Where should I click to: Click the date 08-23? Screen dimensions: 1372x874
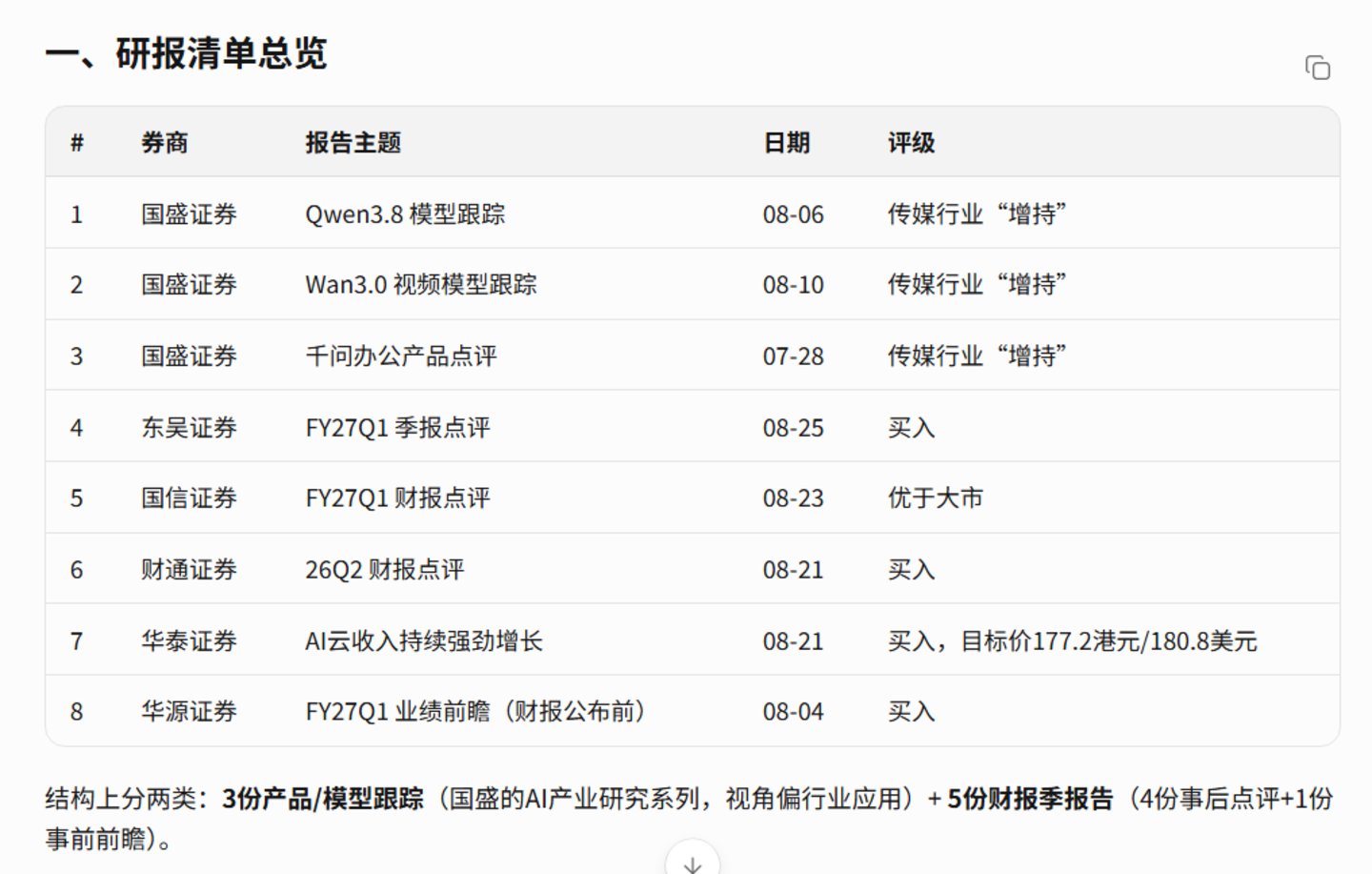coord(793,498)
